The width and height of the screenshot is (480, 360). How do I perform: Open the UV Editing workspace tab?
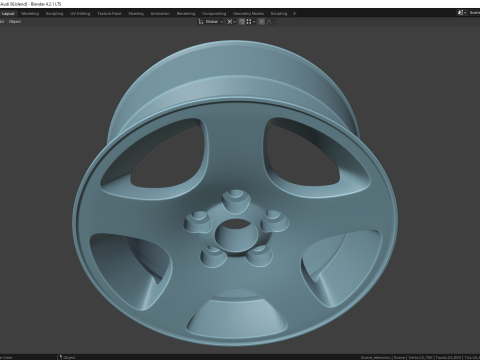pyautogui.click(x=80, y=14)
